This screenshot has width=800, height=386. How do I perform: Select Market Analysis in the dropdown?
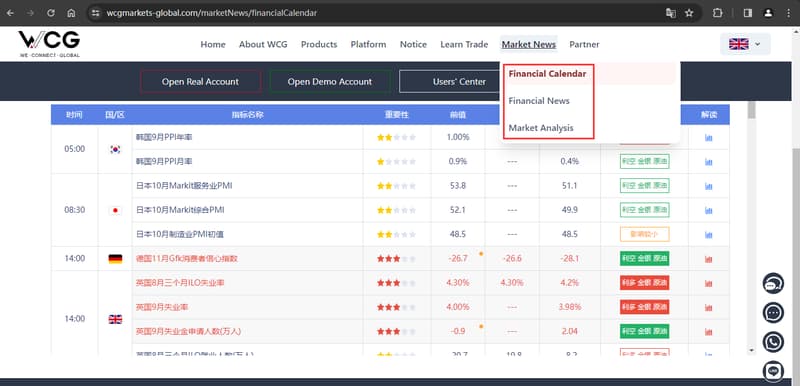coord(541,128)
